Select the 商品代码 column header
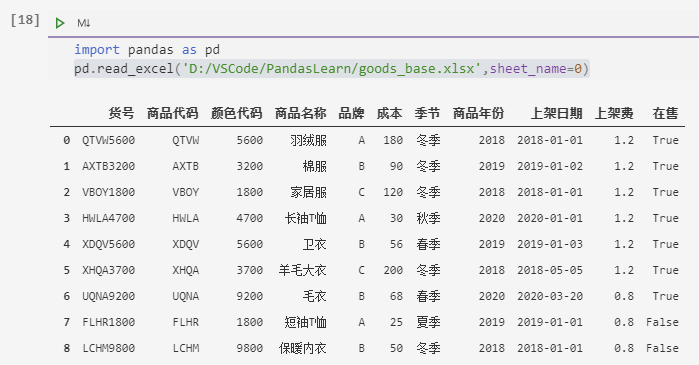The height and width of the screenshot is (365, 699). click(173, 113)
